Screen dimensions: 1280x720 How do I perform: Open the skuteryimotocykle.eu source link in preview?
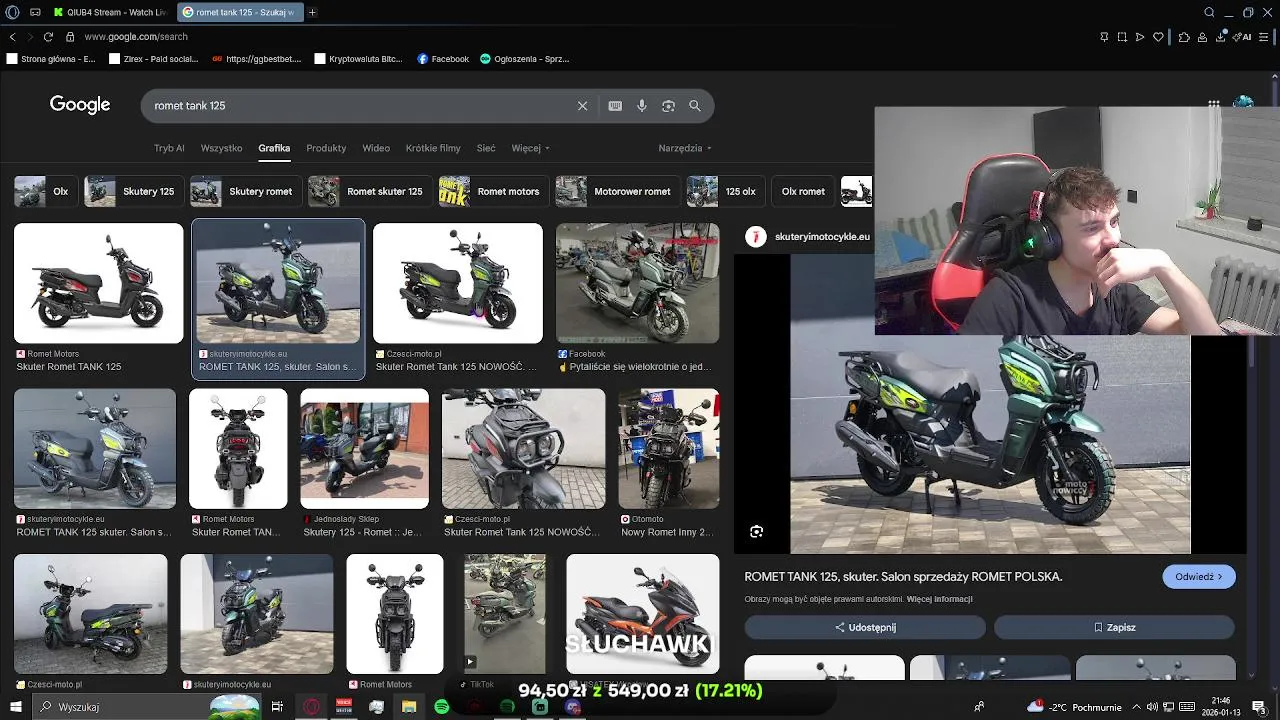(x=822, y=237)
